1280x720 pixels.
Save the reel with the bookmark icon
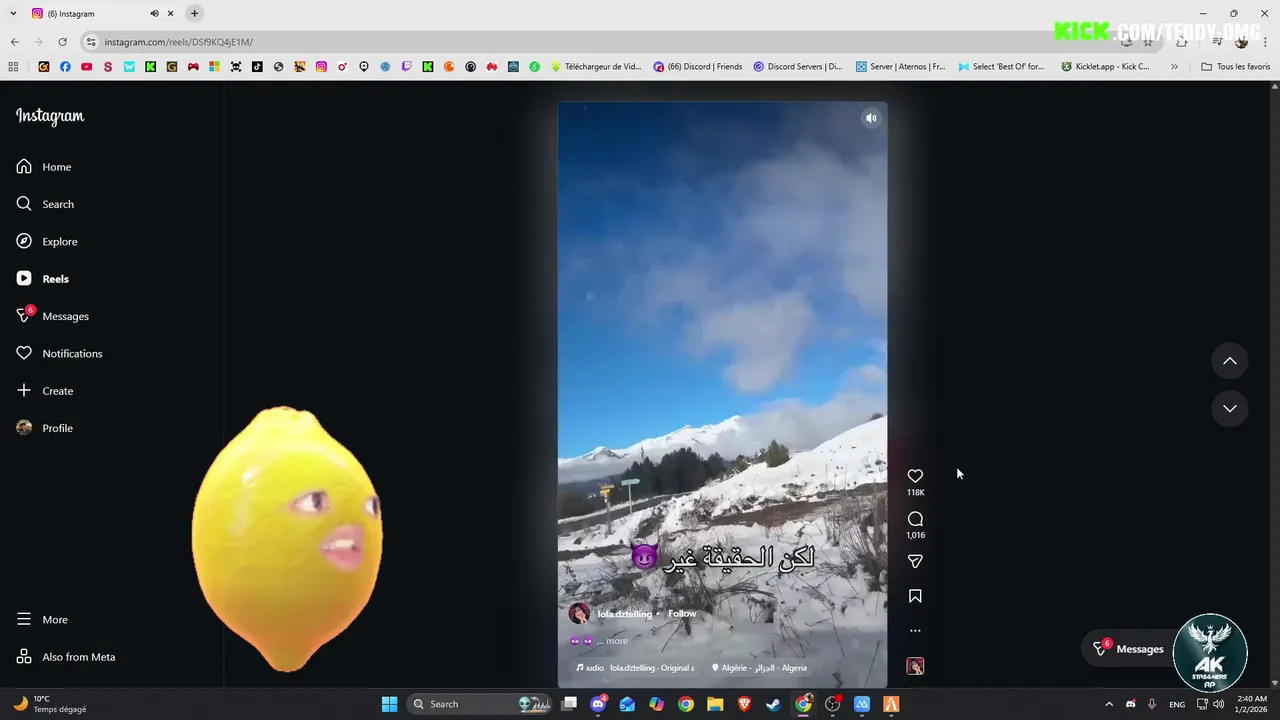[x=915, y=596]
